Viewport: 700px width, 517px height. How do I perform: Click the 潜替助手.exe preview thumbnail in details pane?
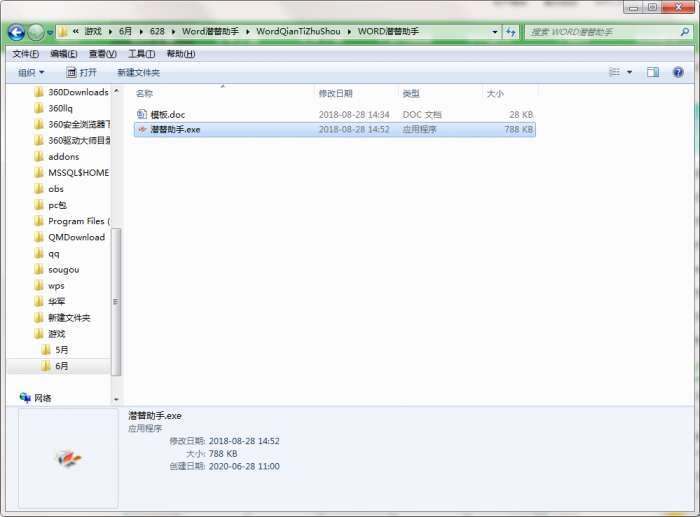68,458
